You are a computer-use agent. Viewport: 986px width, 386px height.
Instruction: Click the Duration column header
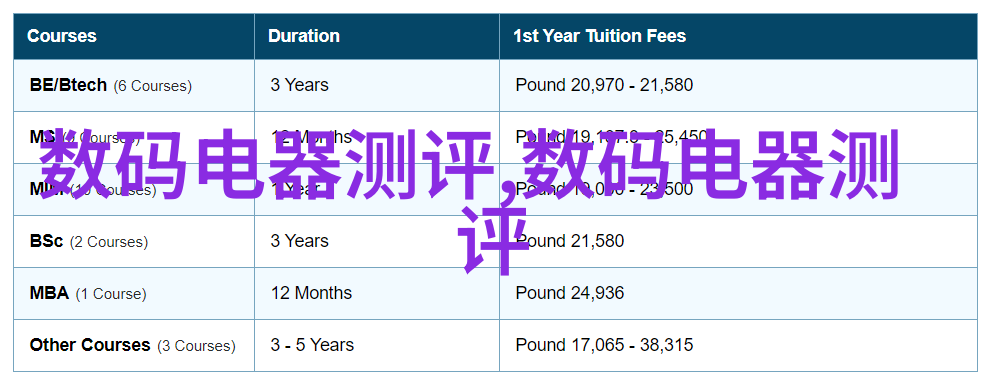coord(304,36)
